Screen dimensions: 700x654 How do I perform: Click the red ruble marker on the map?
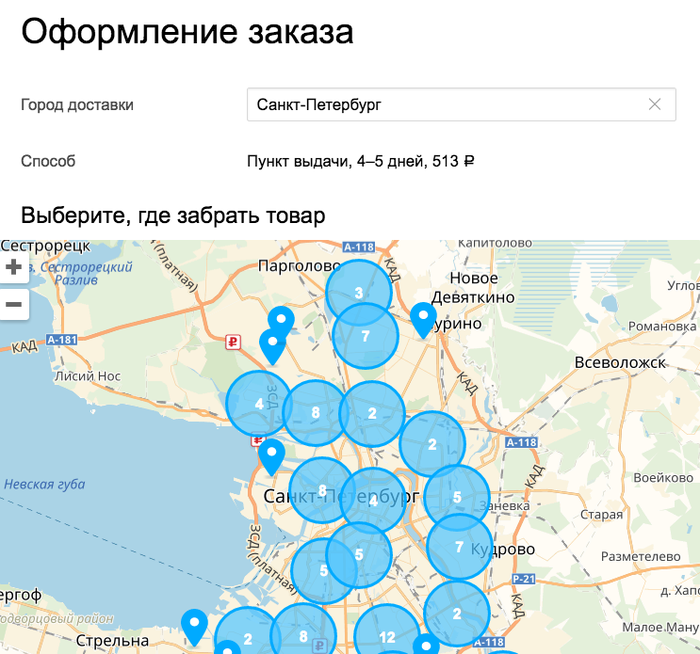pyautogui.click(x=233, y=341)
